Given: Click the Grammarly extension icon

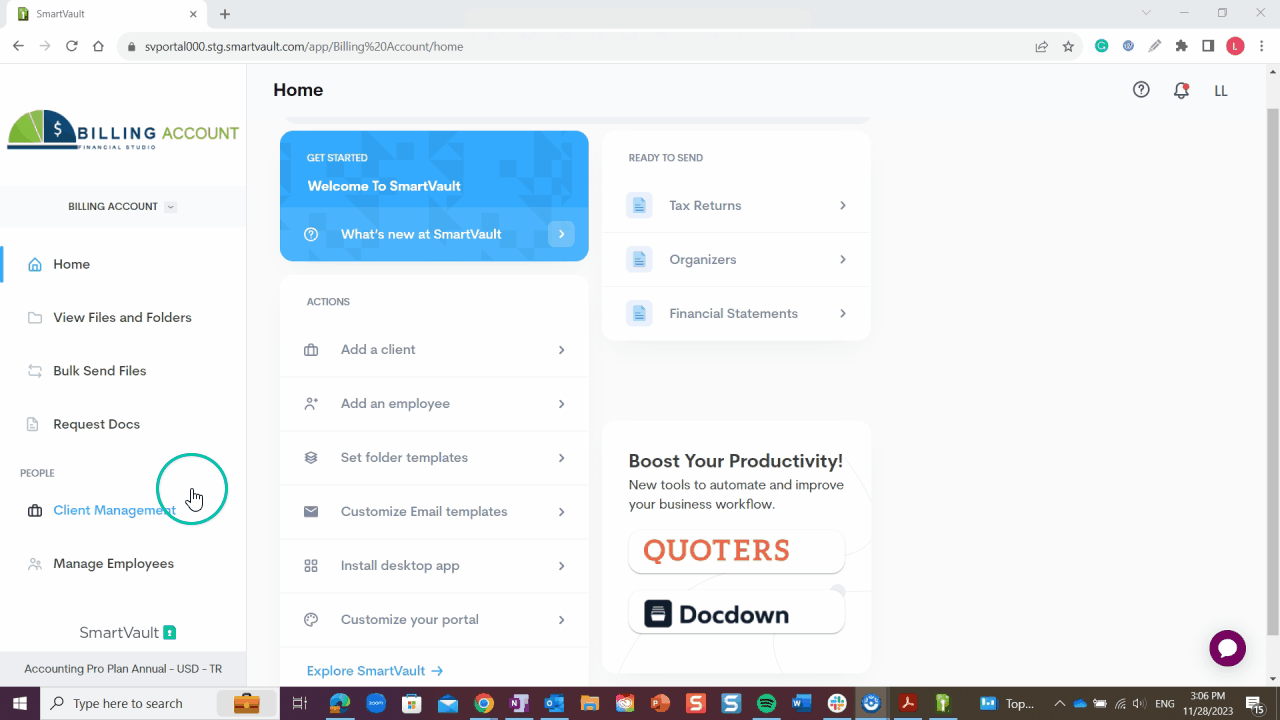Looking at the screenshot, I should (x=1101, y=46).
